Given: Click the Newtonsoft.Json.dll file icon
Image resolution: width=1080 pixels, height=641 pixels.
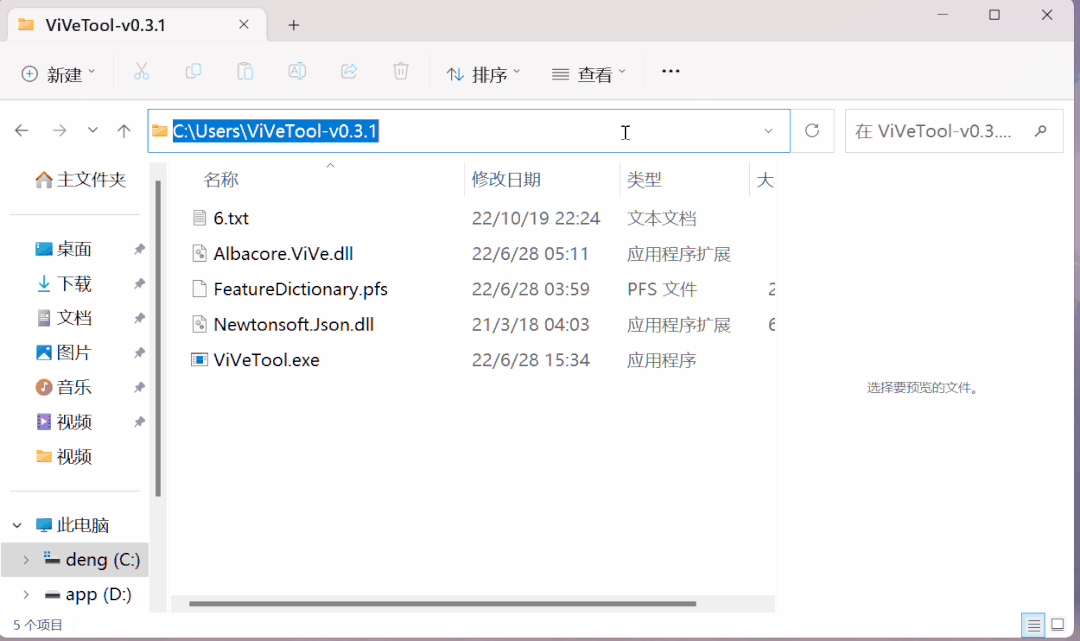Looking at the screenshot, I should click(x=199, y=324).
